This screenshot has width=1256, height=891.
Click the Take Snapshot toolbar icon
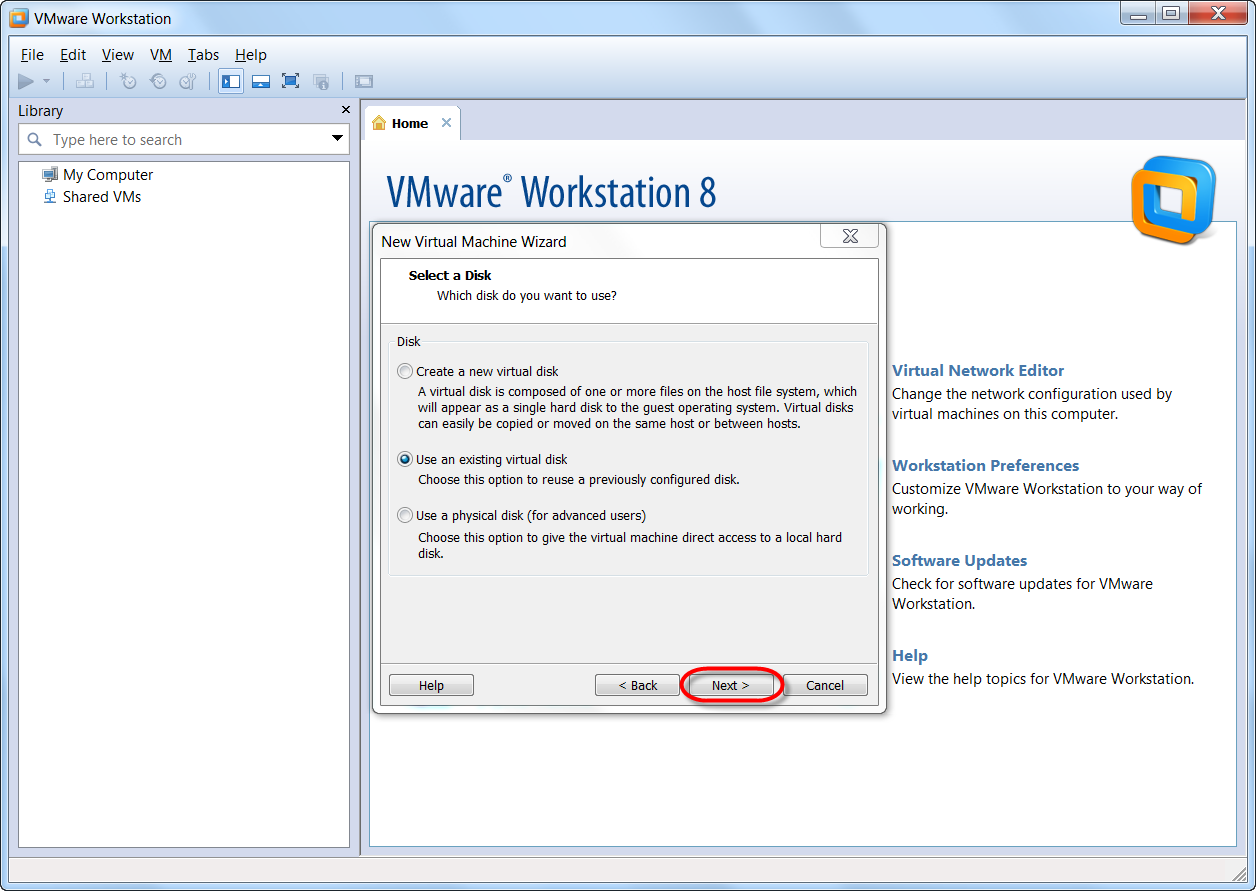pos(128,82)
